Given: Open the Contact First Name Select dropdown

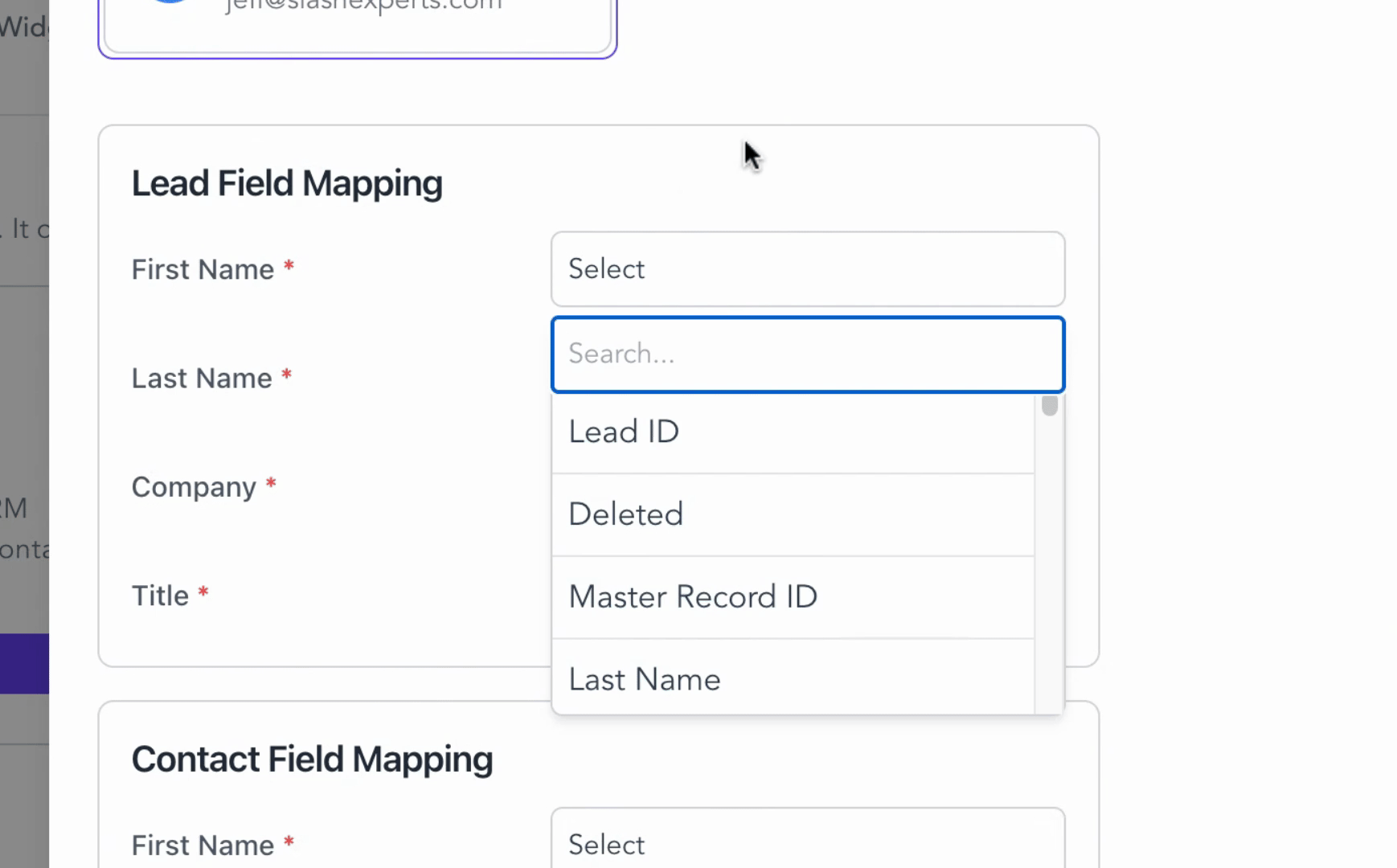Looking at the screenshot, I should 807,844.
